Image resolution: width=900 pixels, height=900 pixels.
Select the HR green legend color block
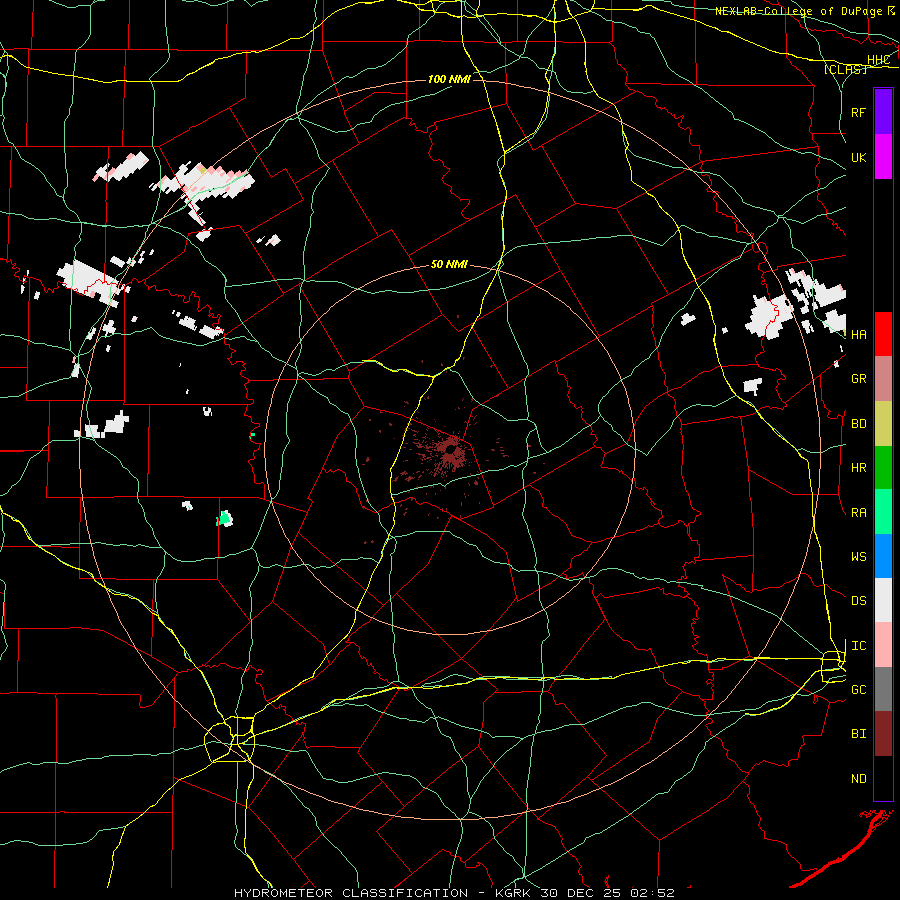coord(883,468)
